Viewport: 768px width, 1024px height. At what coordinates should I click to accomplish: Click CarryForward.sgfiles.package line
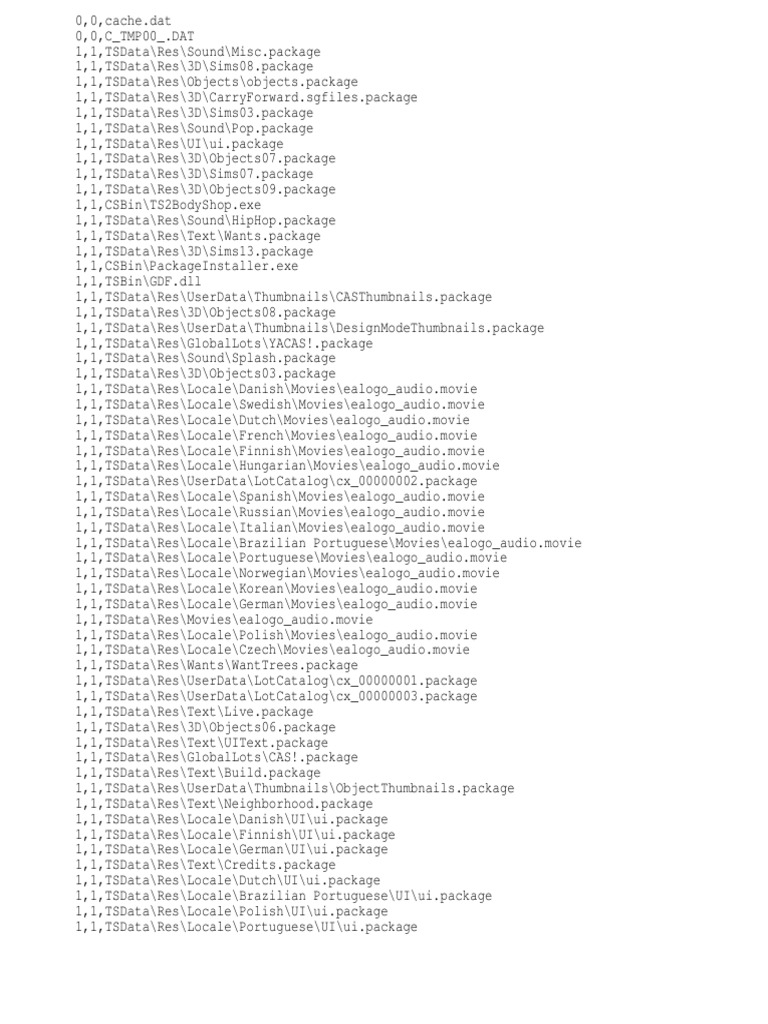click(x=246, y=97)
